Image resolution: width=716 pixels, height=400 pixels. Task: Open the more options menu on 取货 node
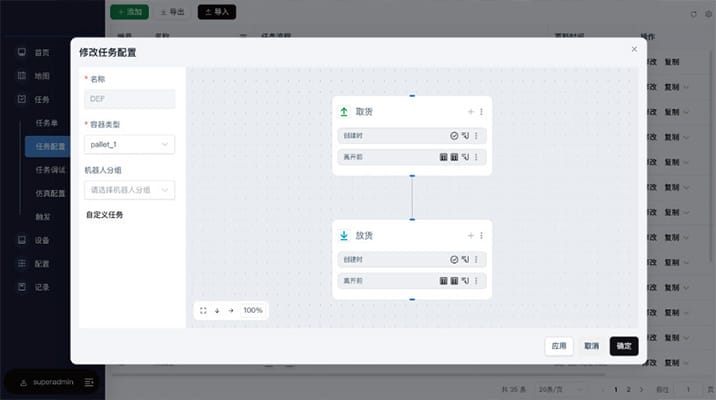(x=481, y=112)
